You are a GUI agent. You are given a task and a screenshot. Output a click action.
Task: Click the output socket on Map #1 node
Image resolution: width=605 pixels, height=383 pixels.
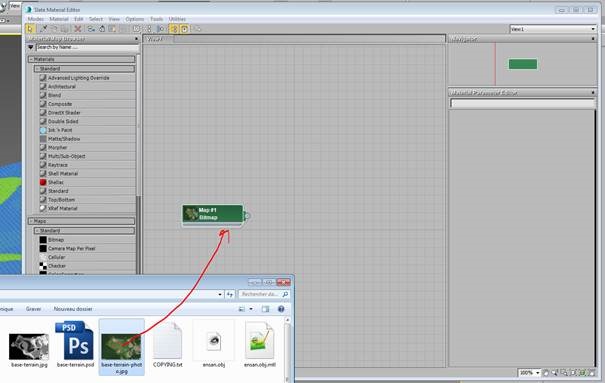[x=247, y=216]
